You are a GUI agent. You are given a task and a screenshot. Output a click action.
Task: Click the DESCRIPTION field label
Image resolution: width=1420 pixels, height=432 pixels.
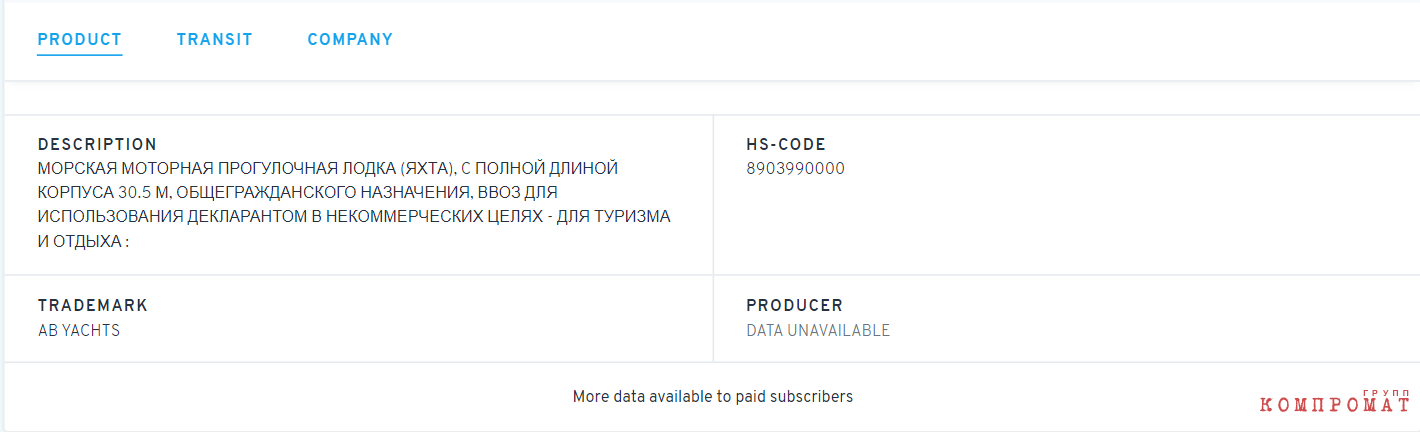98,145
